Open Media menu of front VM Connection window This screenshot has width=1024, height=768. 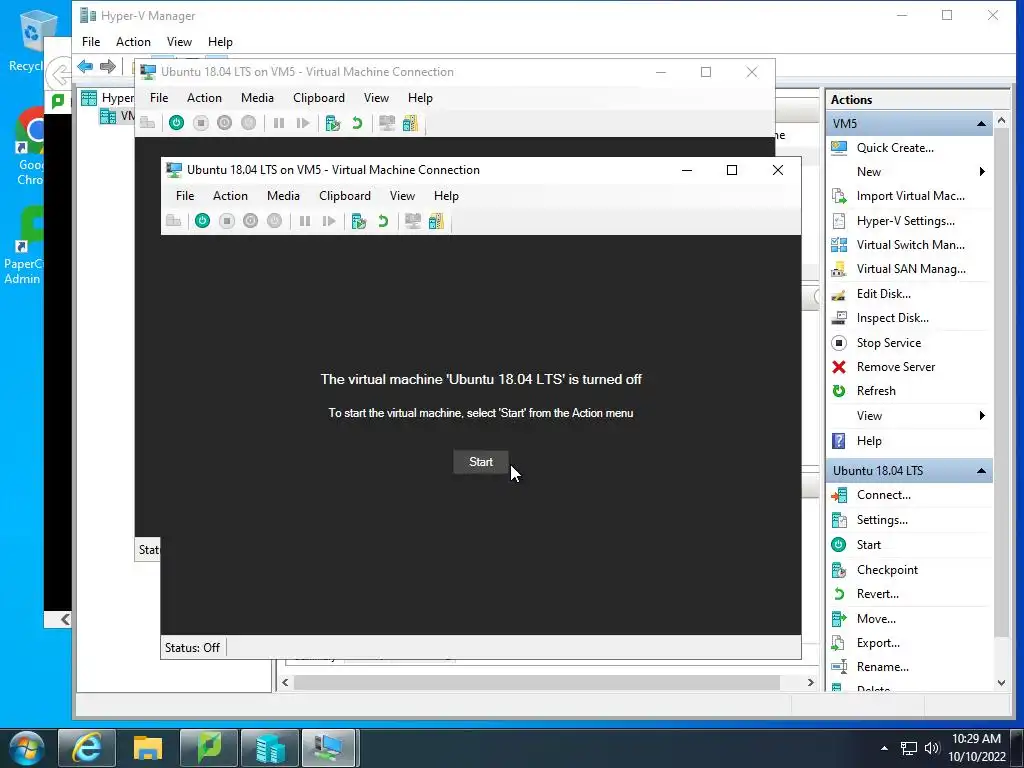(283, 196)
